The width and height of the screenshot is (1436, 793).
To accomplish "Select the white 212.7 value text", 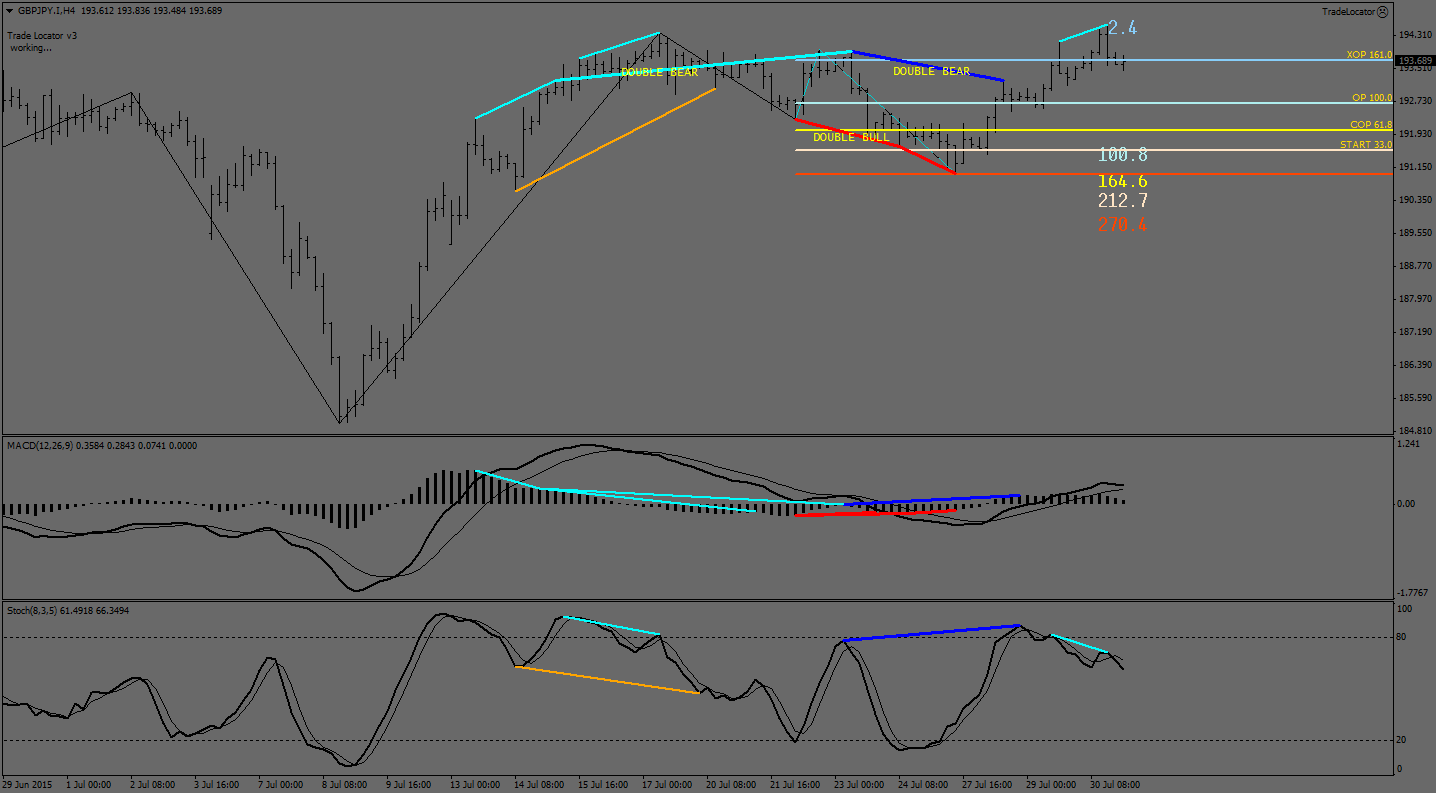I will point(1122,201).
